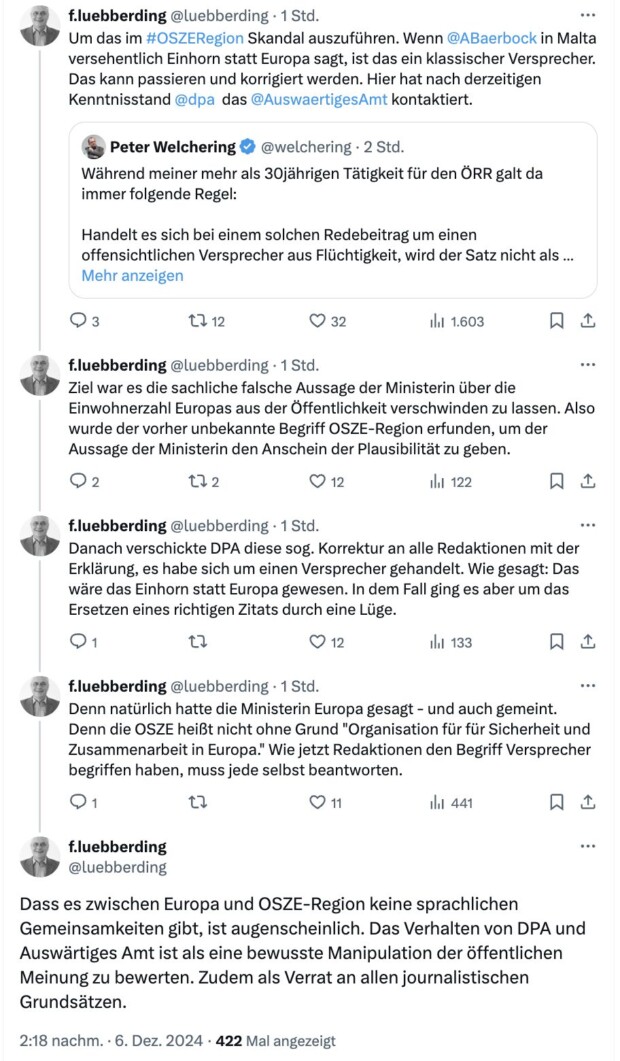Open more options on the second tweet about Einwohnerzahl
The height and width of the screenshot is (1061, 620).
(588, 365)
